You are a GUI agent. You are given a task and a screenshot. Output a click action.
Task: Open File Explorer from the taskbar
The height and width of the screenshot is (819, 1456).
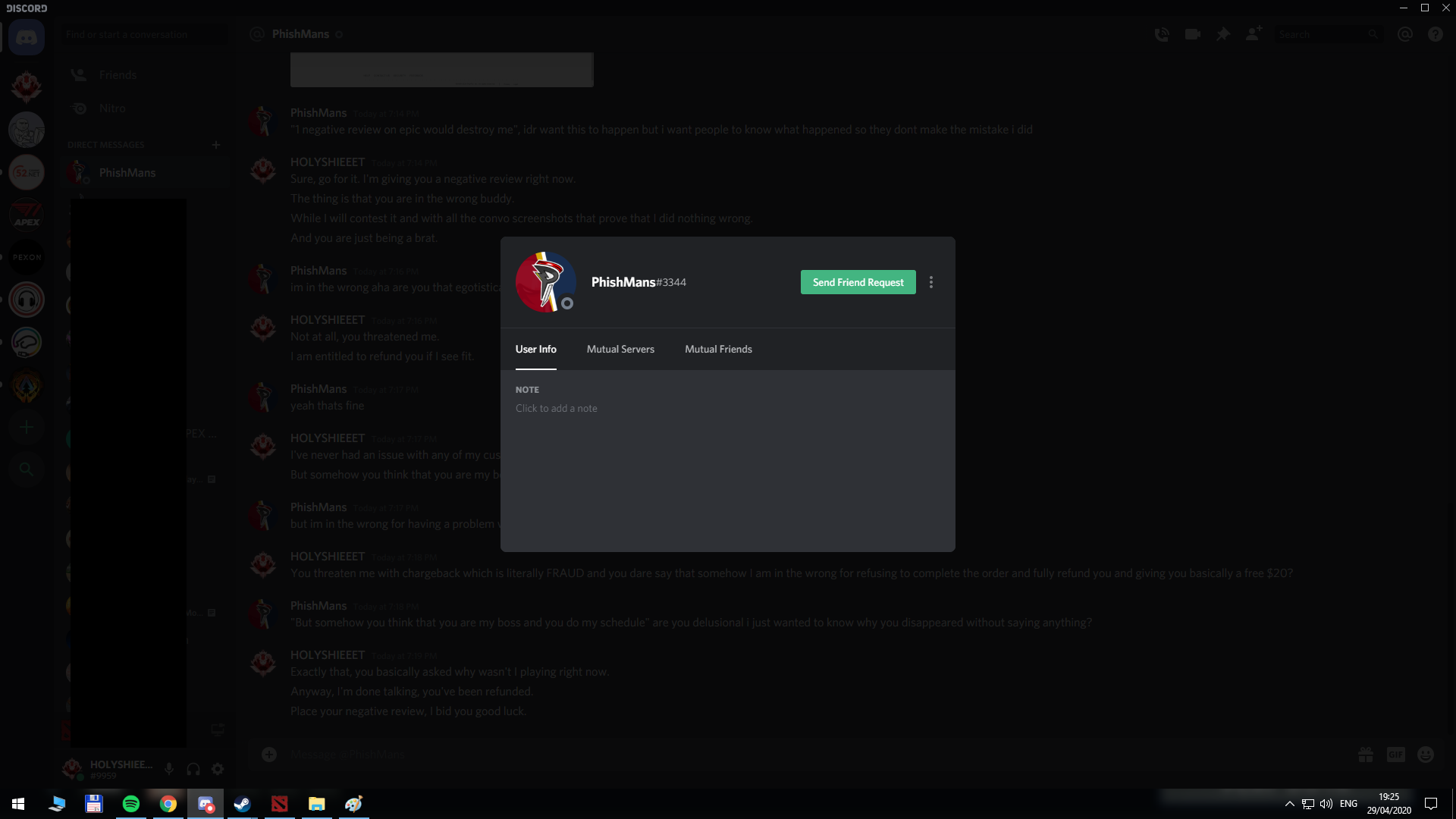316,804
